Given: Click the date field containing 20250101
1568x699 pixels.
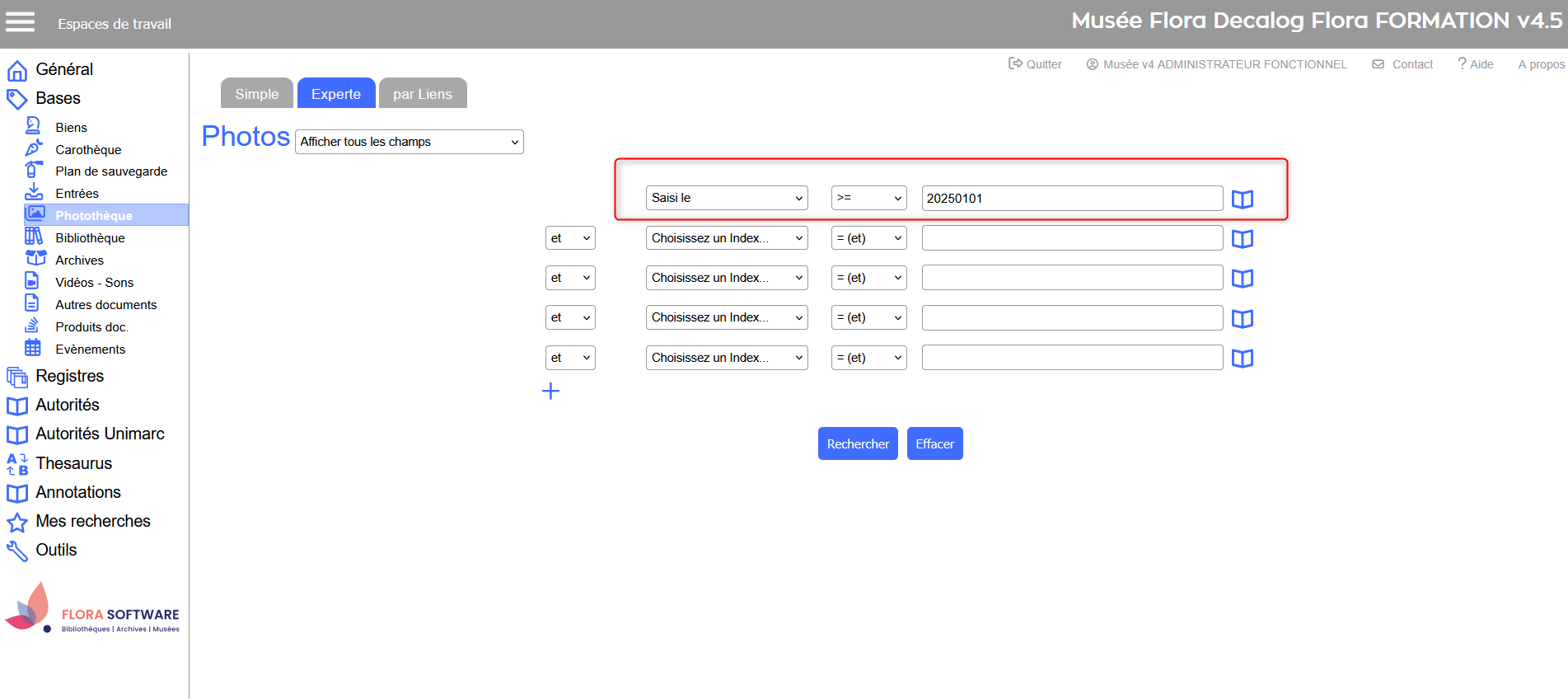Looking at the screenshot, I should 1071,198.
